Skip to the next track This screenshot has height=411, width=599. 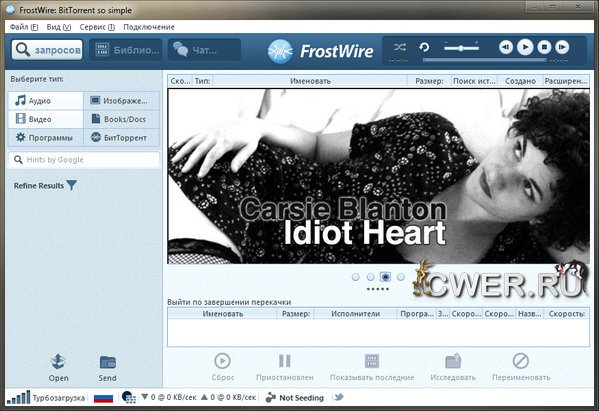point(562,47)
